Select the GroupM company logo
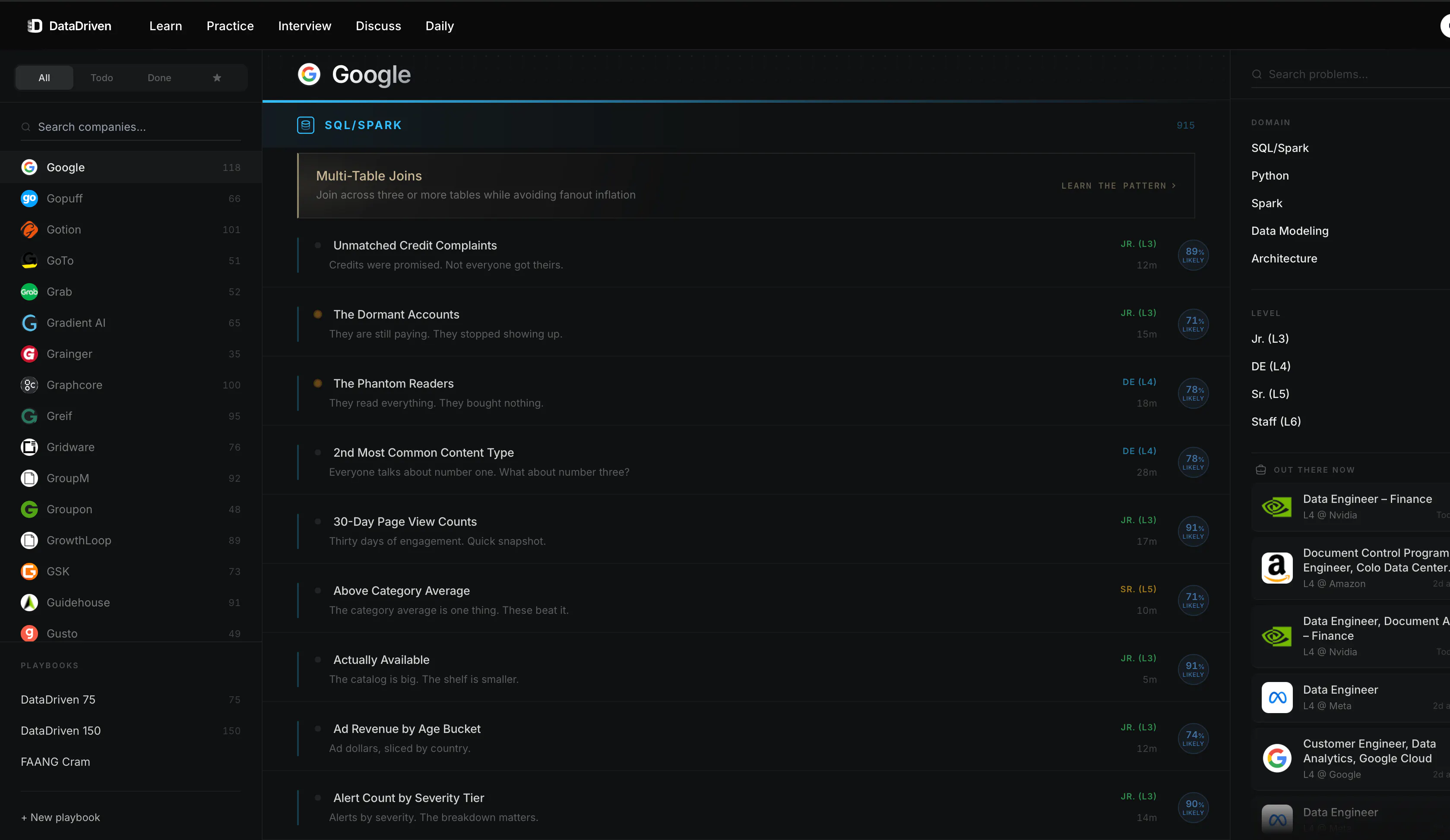 [29, 478]
